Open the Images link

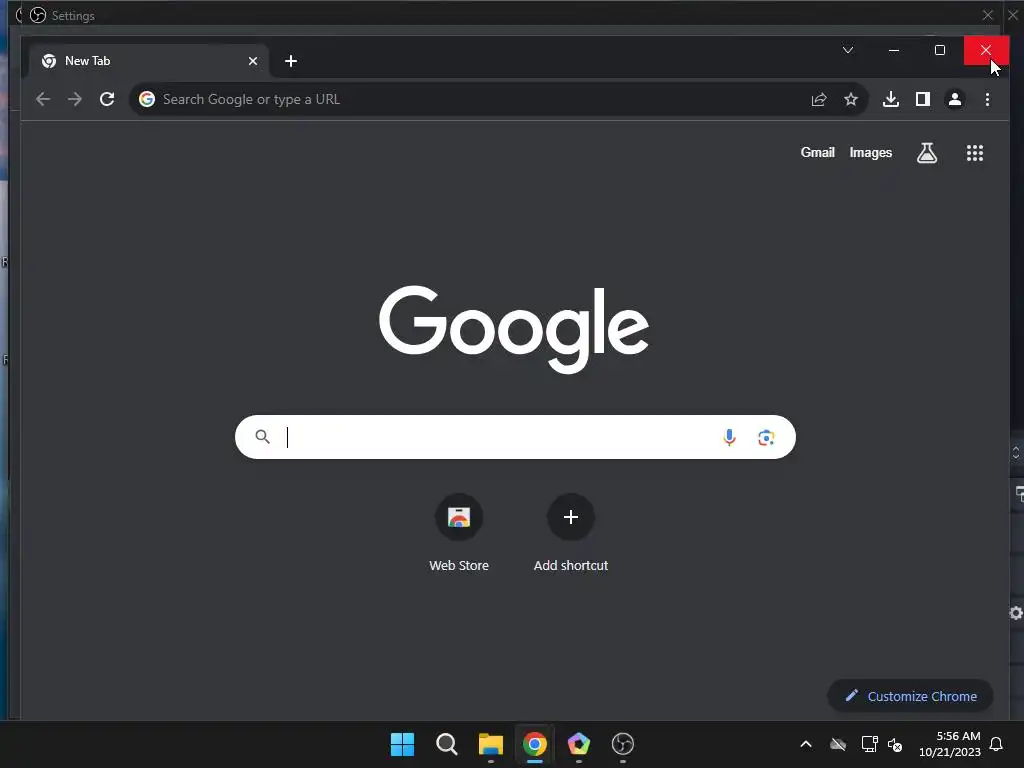click(x=871, y=152)
